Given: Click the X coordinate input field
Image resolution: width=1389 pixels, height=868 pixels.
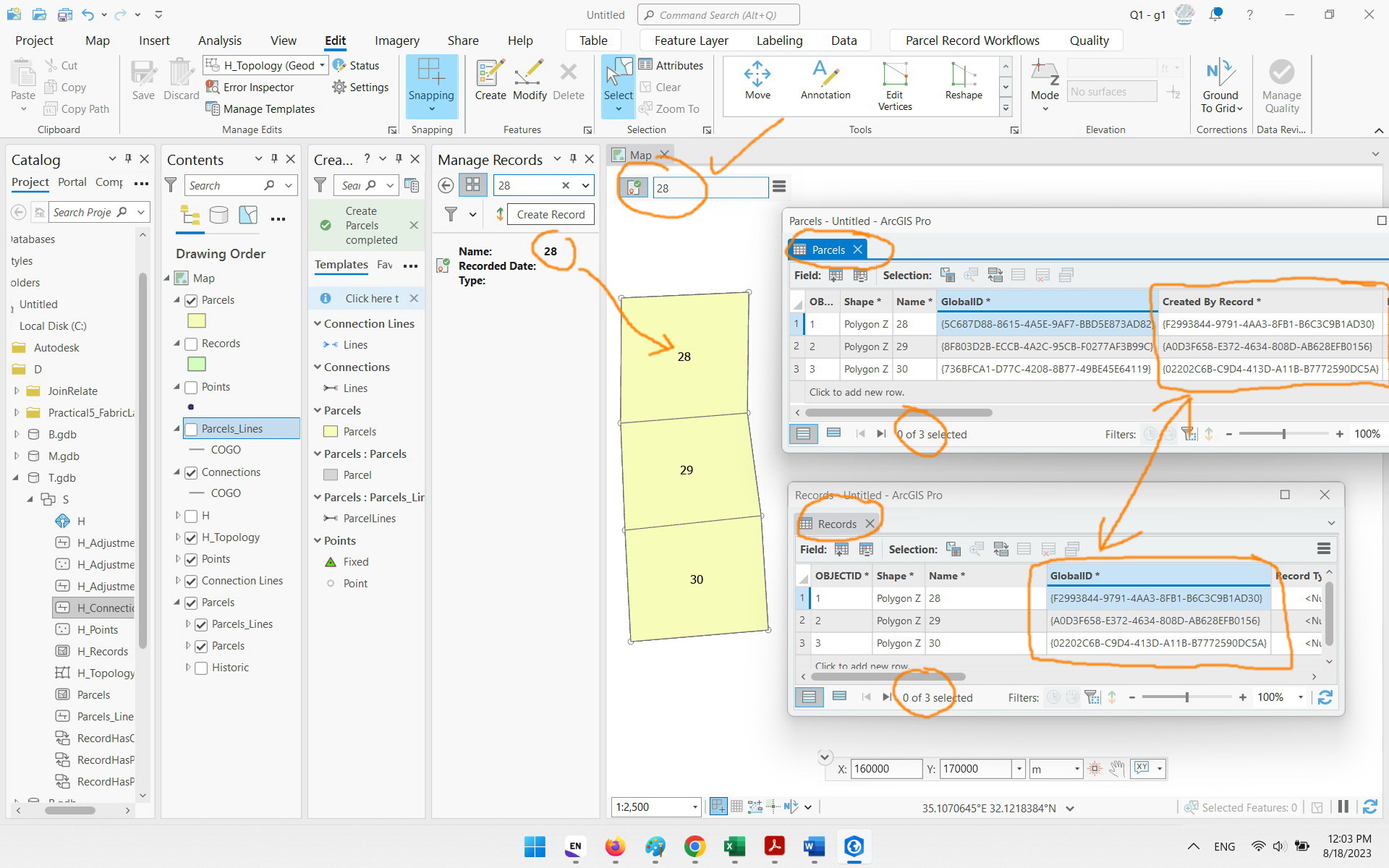Looking at the screenshot, I should coord(887,769).
